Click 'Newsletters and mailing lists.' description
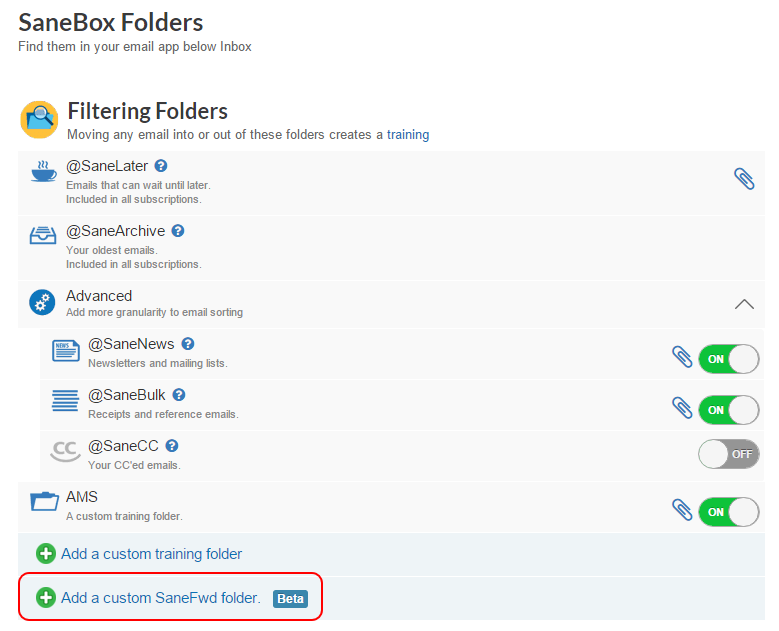 pyautogui.click(x=158, y=364)
